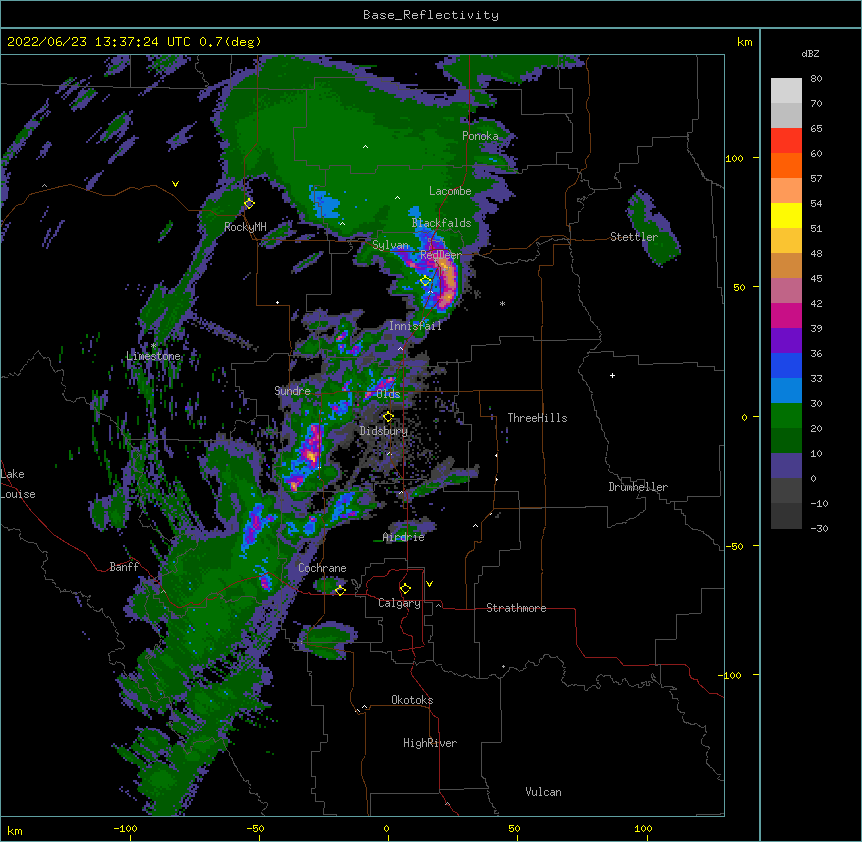Select the yellow diamond marker between Olds and Didsbury
Screen dimensions: 862x842
[x=388, y=416]
